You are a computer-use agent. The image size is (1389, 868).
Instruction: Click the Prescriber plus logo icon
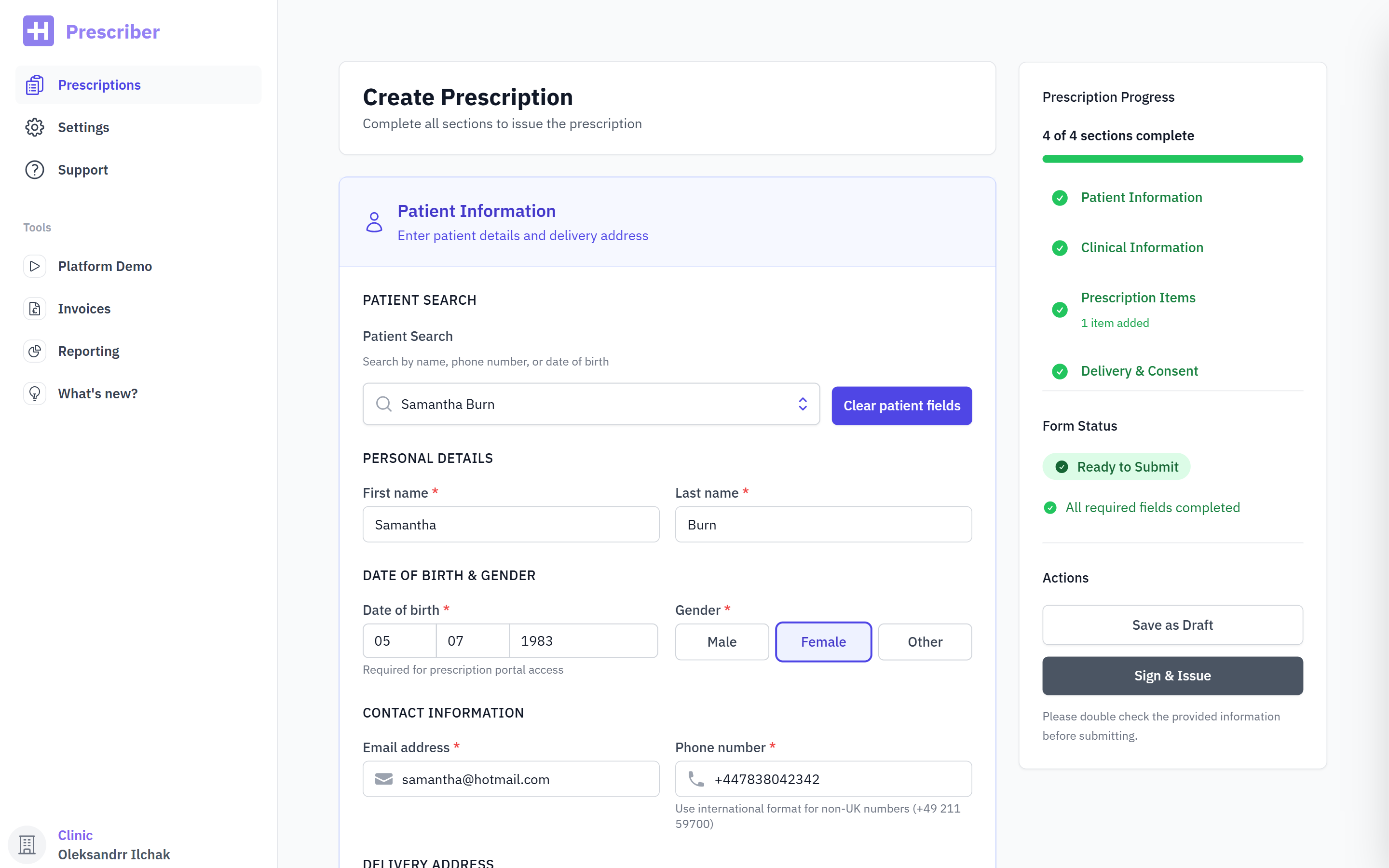point(39,31)
